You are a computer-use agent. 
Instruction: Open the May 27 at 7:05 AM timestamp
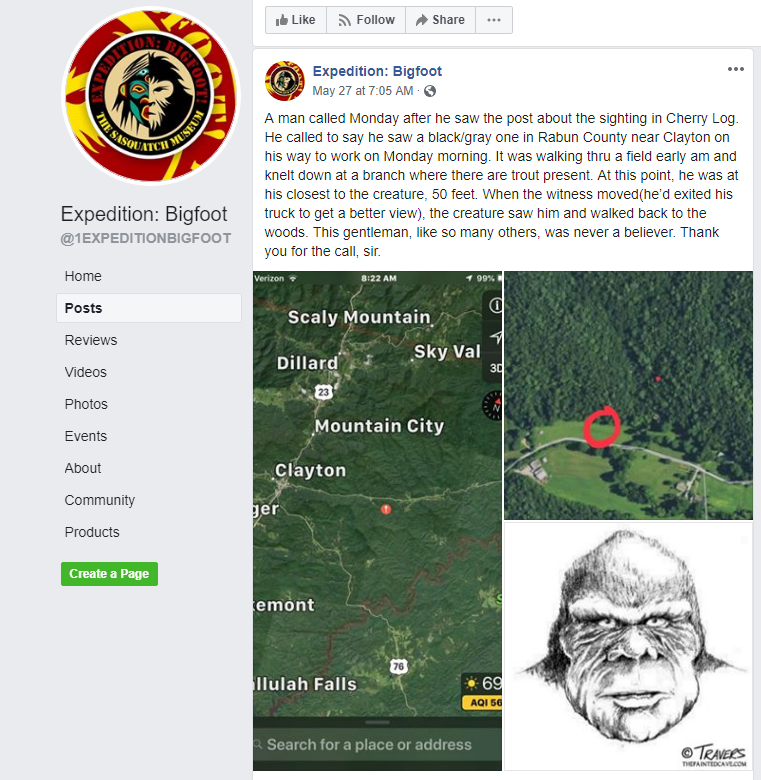tap(363, 91)
